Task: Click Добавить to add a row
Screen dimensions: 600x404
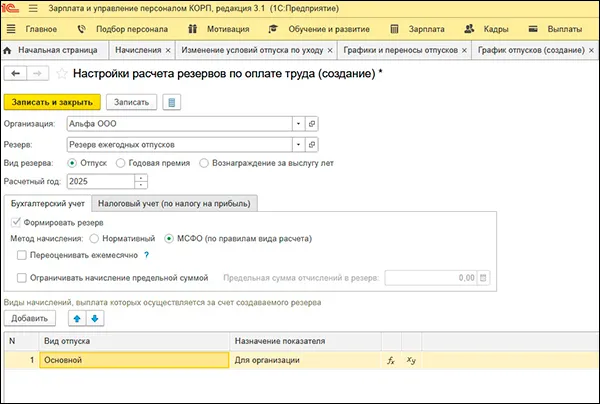Action: coord(30,318)
